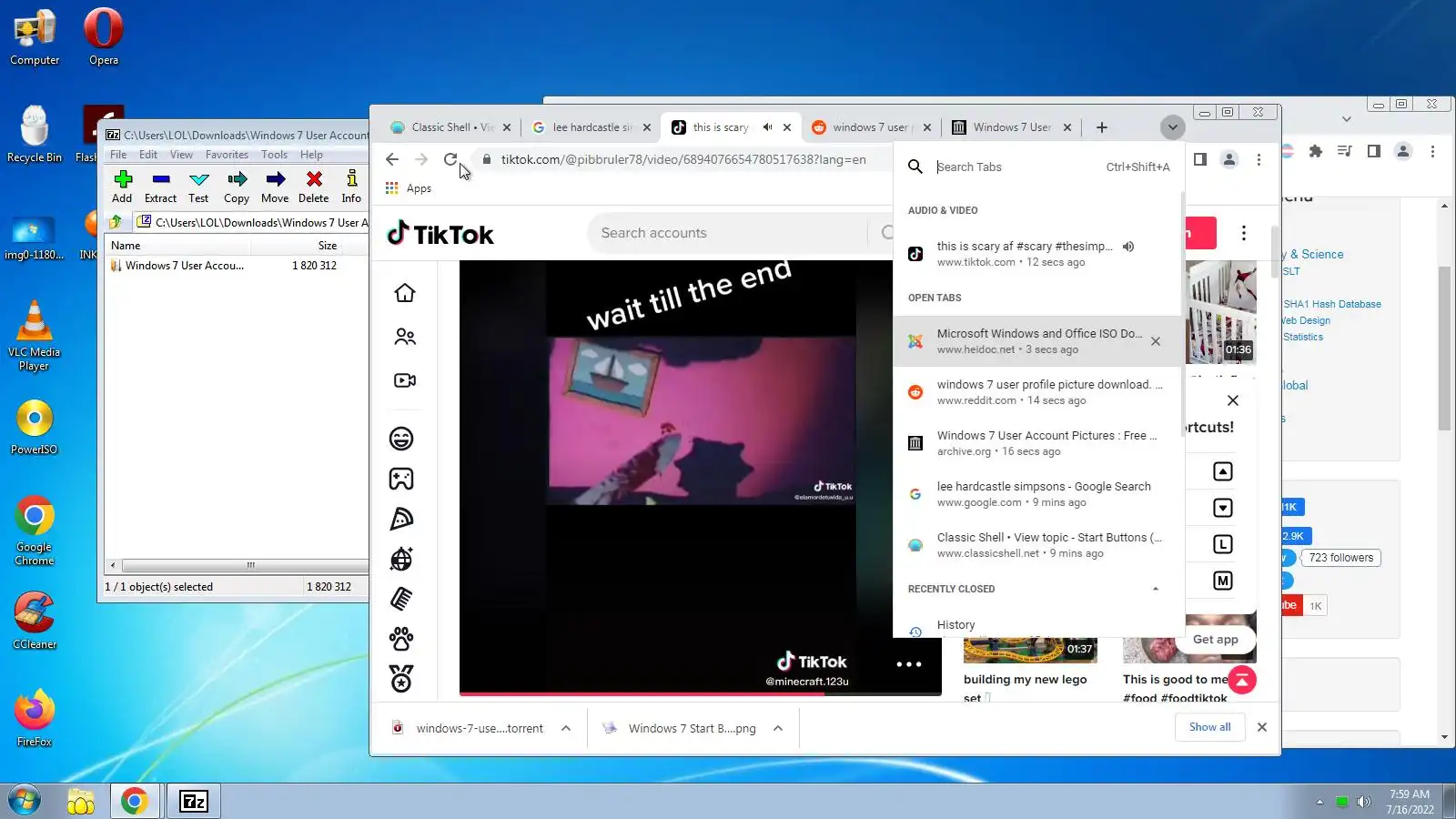Select the TikTok food pizza category icon
This screenshot has height=819, width=1456.
[401, 519]
